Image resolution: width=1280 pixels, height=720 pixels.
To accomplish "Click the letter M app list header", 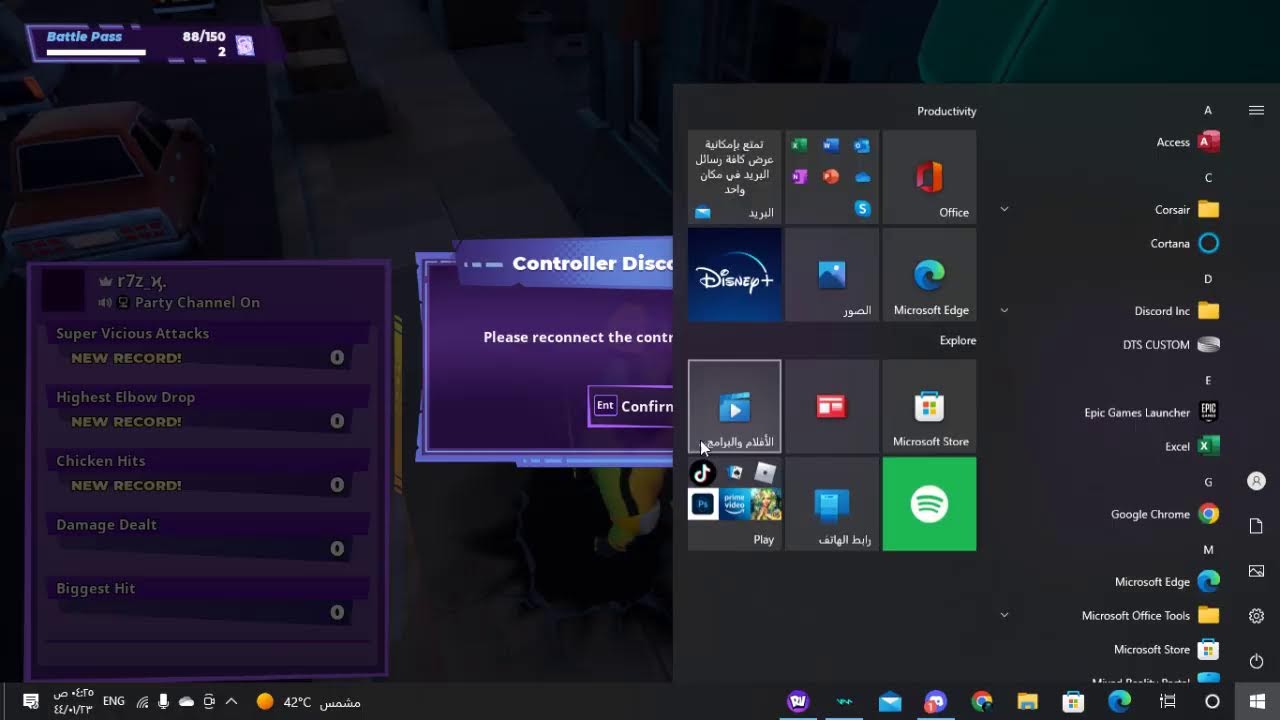I will tap(1208, 549).
